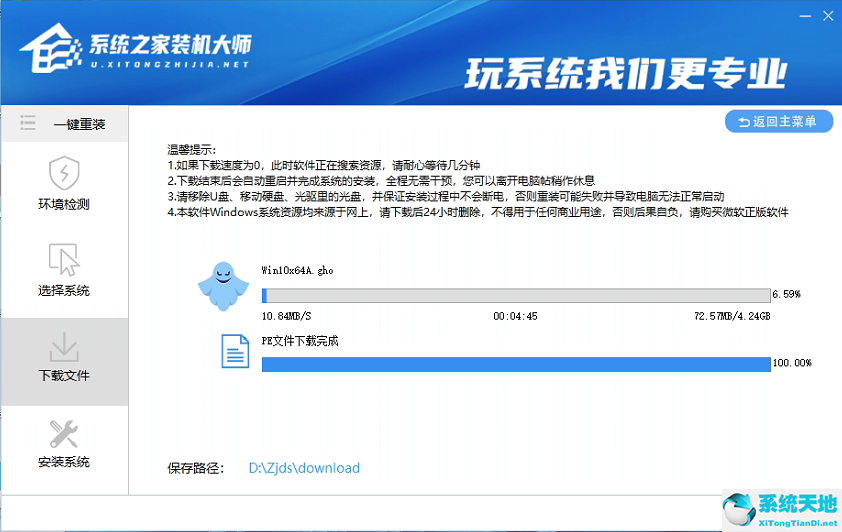The width and height of the screenshot is (842, 532).
Task: Click 返回主菜单 button
Action: click(x=779, y=122)
